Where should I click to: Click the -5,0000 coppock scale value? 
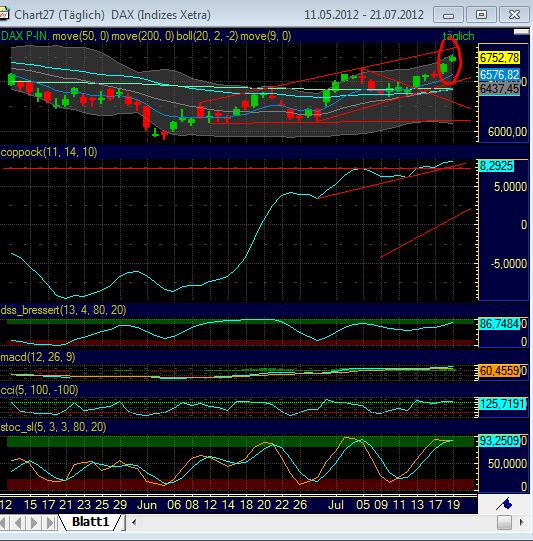(x=509, y=264)
